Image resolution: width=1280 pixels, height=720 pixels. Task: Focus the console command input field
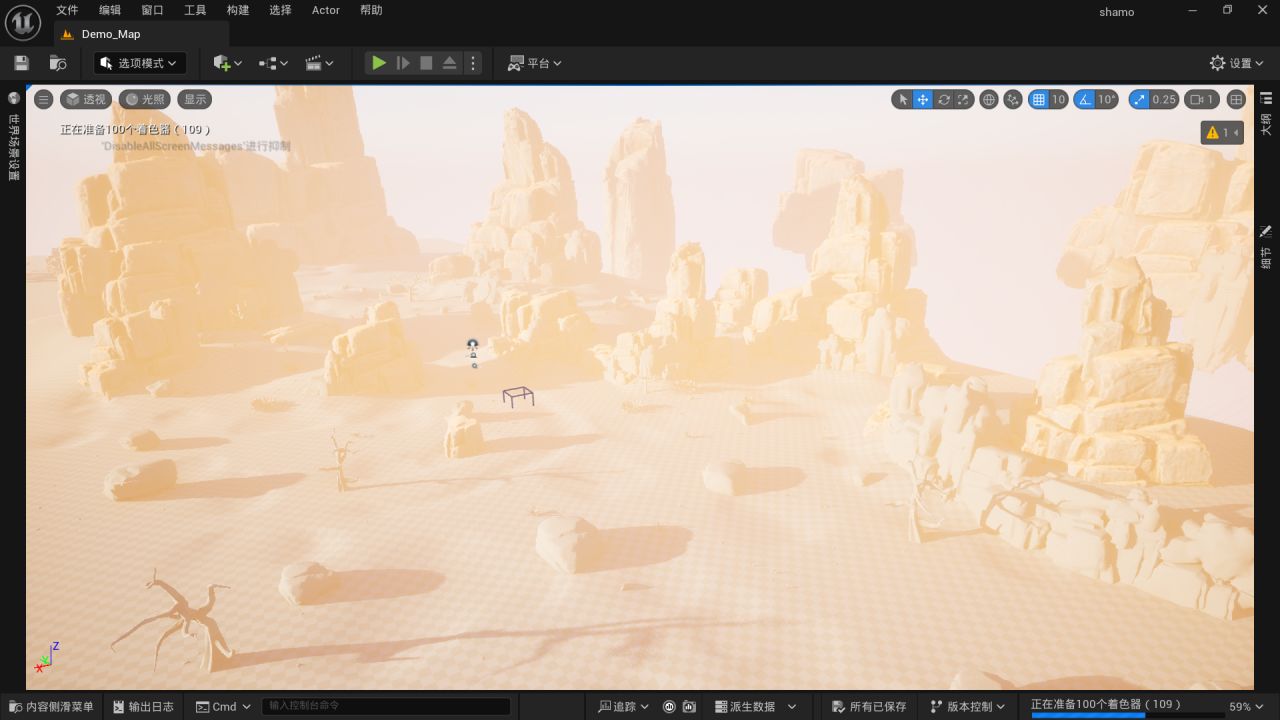coord(386,706)
